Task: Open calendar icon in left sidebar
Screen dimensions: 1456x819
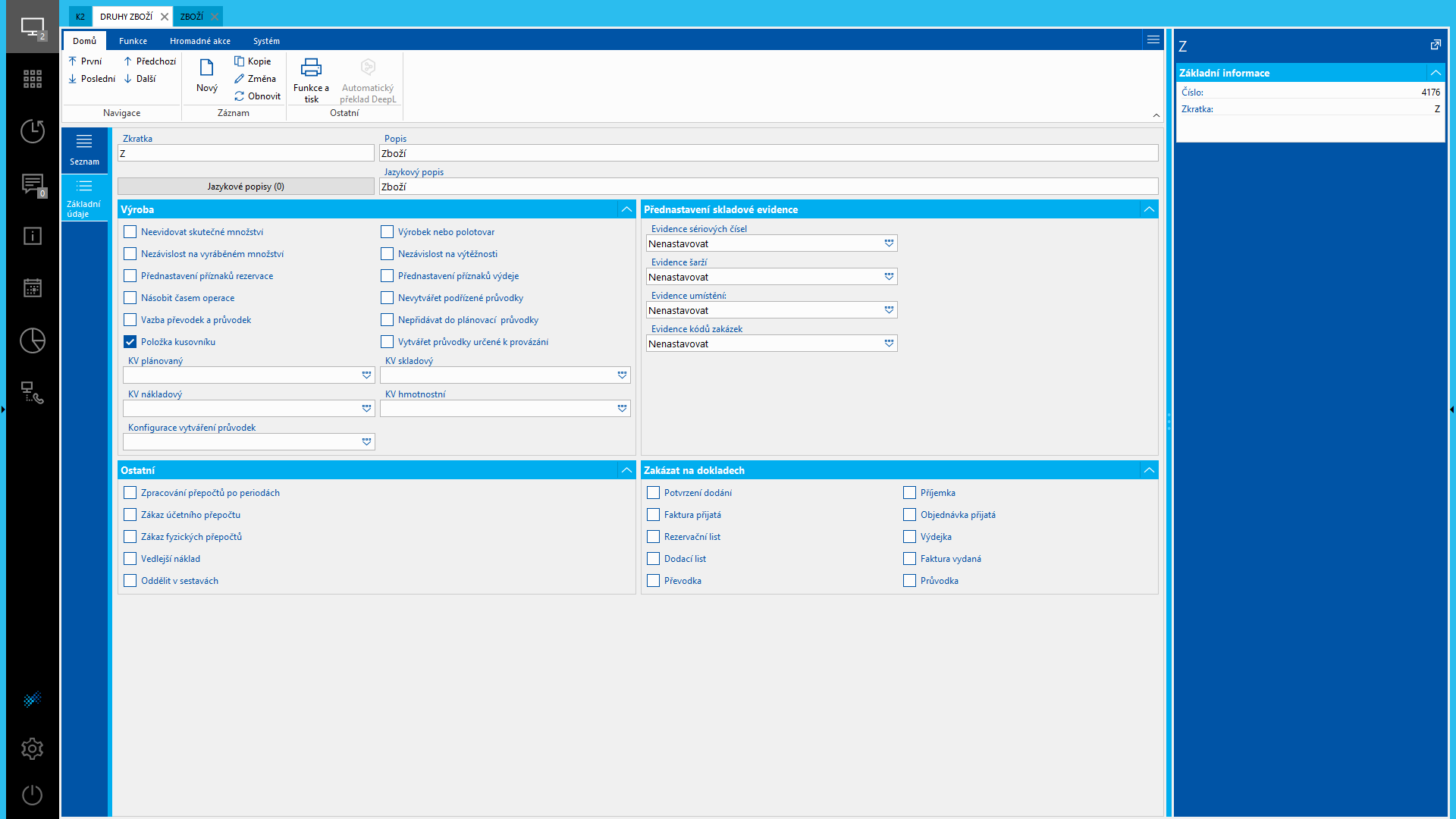Action: coord(33,288)
